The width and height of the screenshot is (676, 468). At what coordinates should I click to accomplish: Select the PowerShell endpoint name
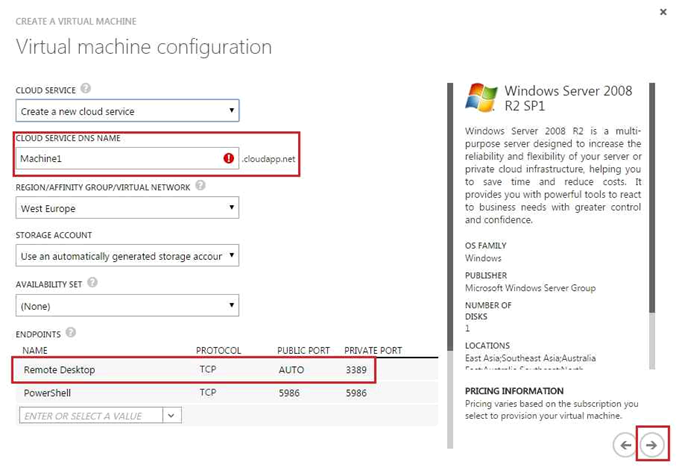click(47, 393)
